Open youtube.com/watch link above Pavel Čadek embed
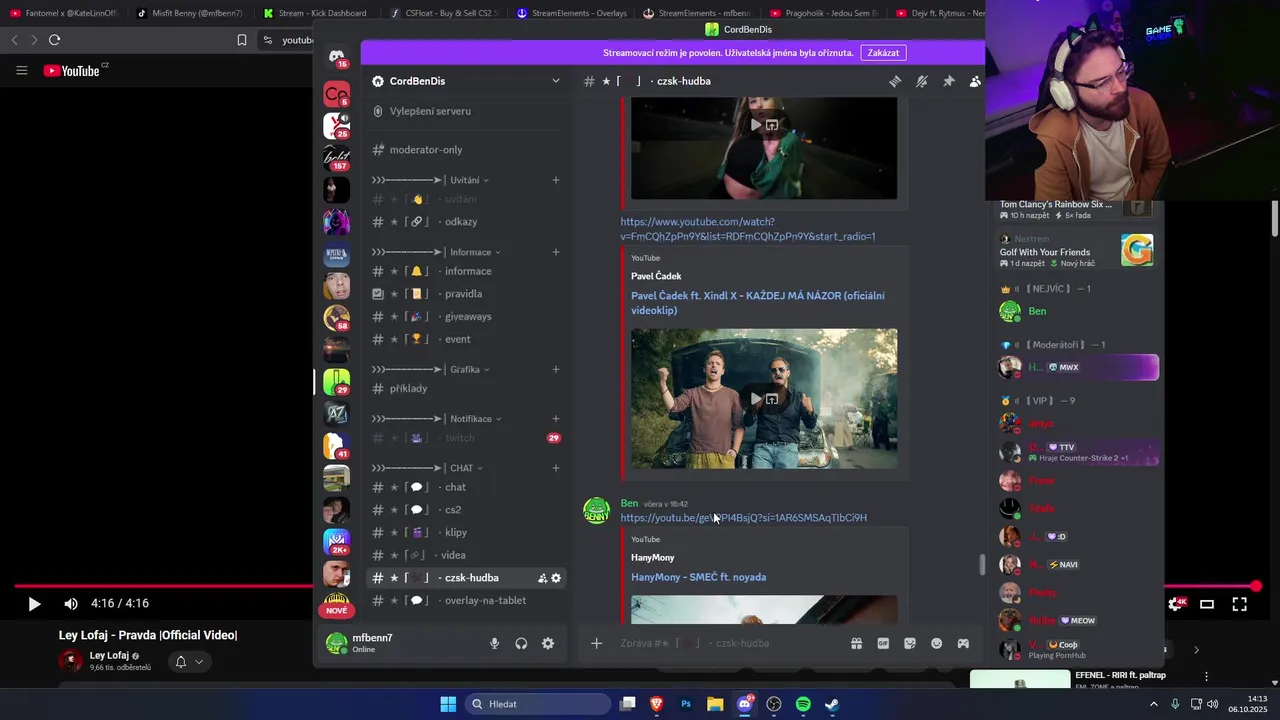Screen dimensions: 1280x720 [x=747, y=229]
